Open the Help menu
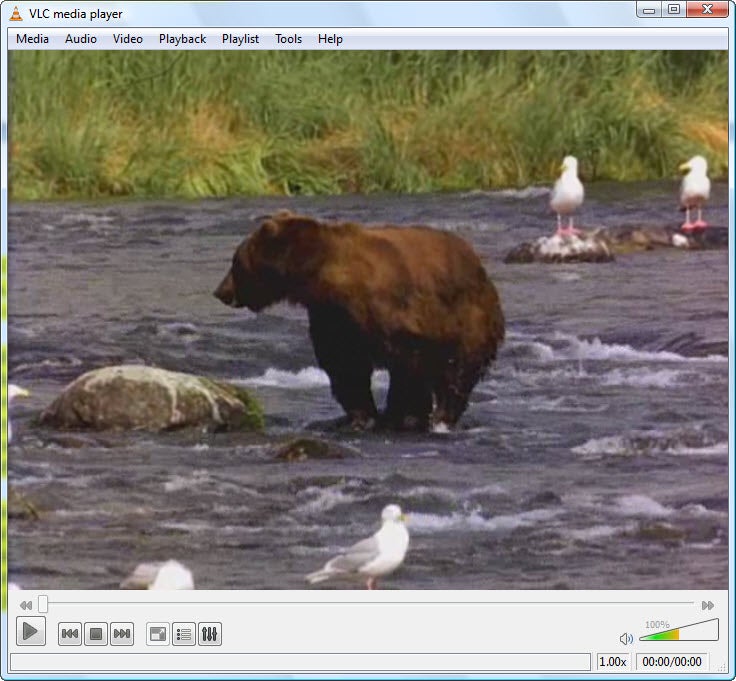The height and width of the screenshot is (681, 736). click(330, 39)
